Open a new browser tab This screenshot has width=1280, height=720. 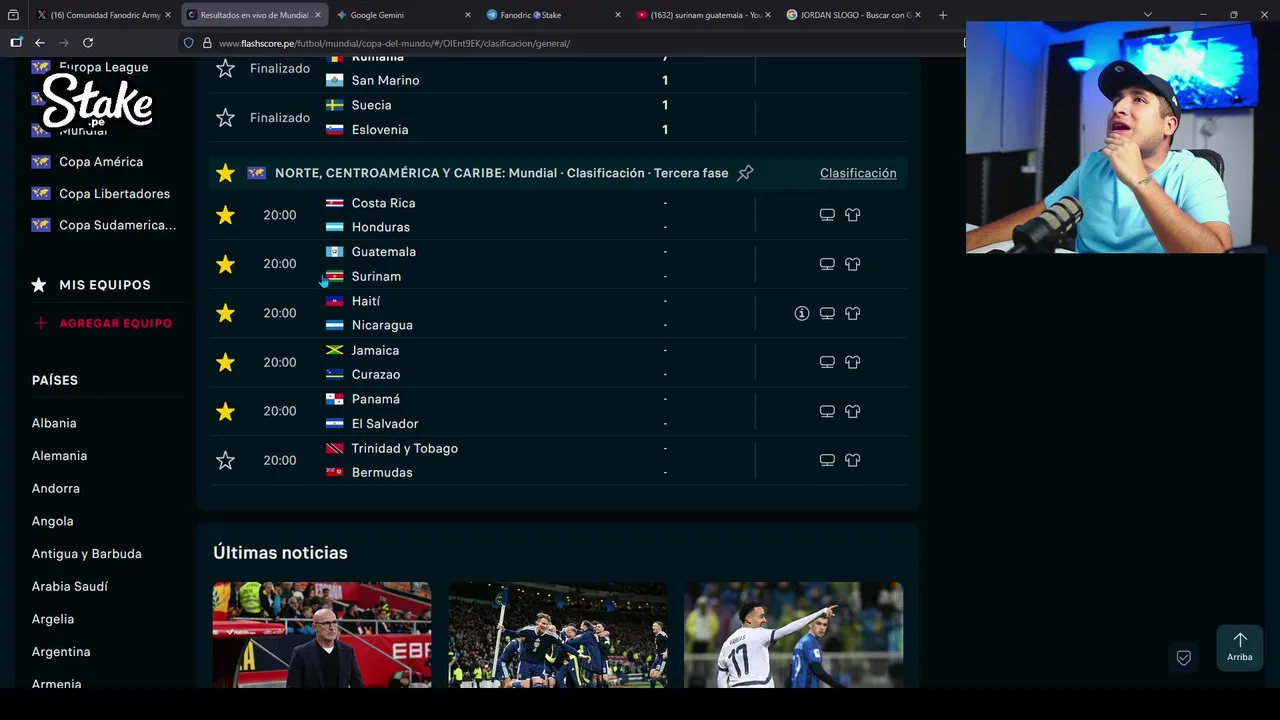(x=942, y=15)
